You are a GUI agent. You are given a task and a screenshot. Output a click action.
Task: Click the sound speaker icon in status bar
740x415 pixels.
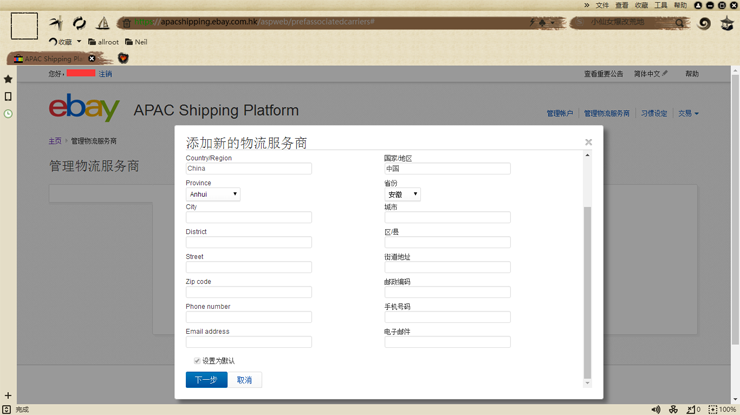[656, 409]
